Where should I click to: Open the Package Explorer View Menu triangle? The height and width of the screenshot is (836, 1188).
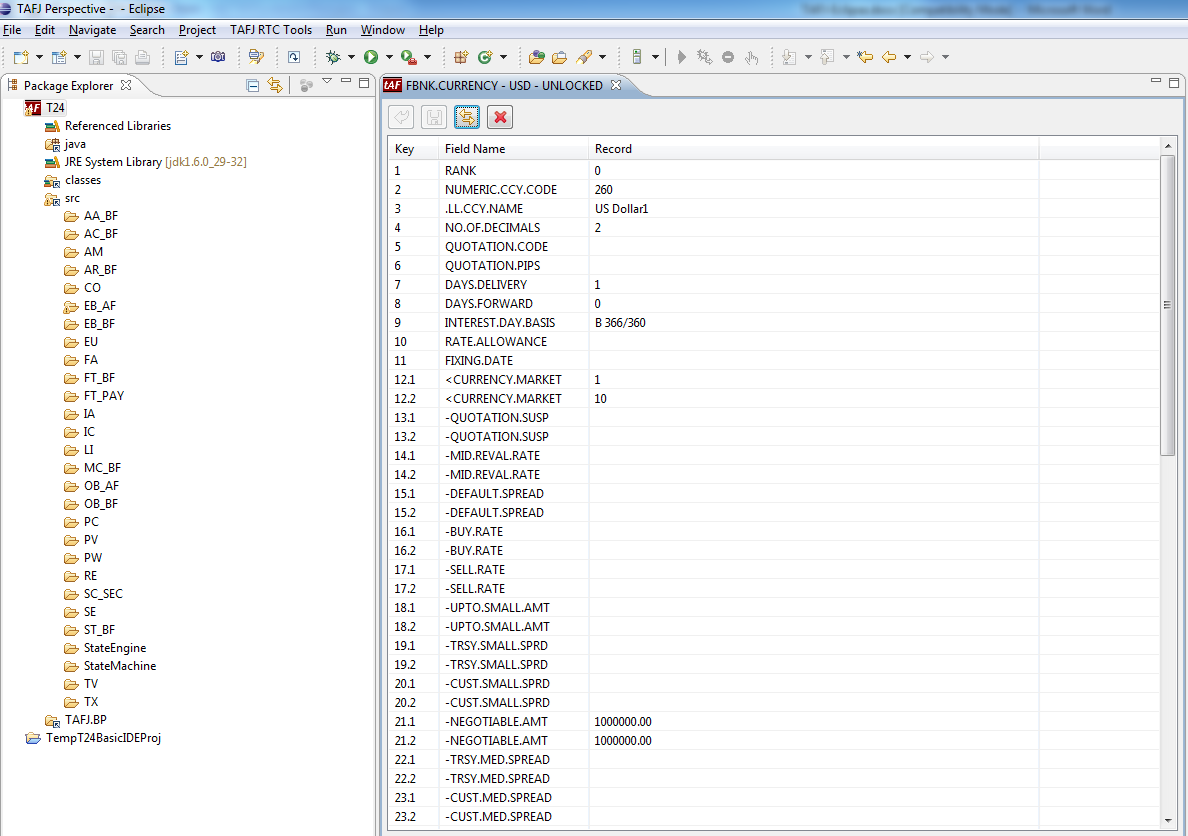pyautogui.click(x=327, y=82)
